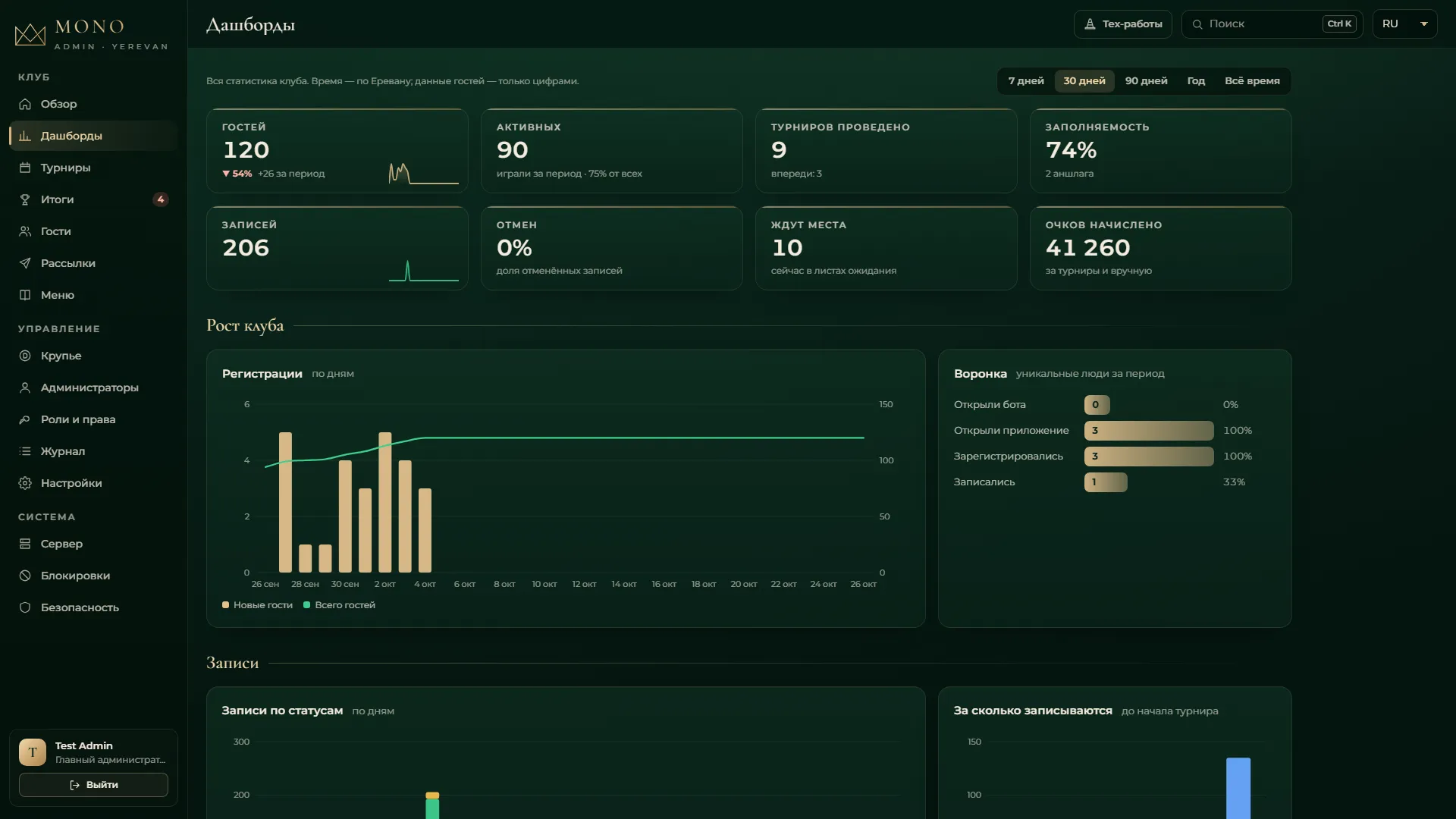Click the Безопасность shield icon
The image size is (1456, 819).
click(x=25, y=607)
